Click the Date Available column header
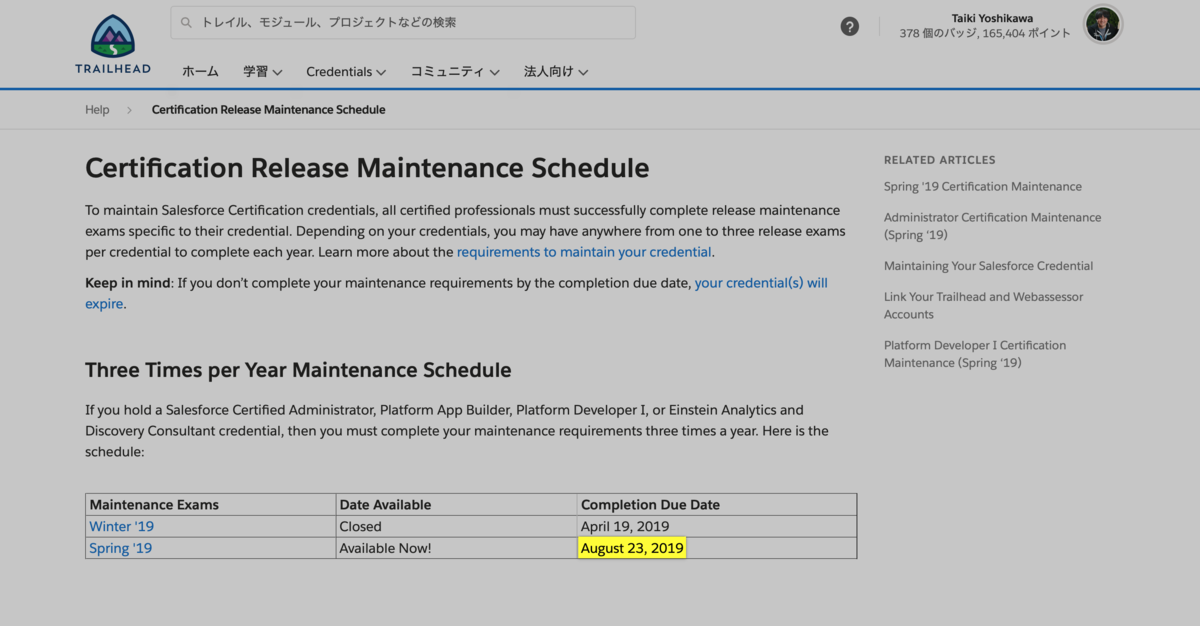This screenshot has width=1200, height=626. coord(457,504)
